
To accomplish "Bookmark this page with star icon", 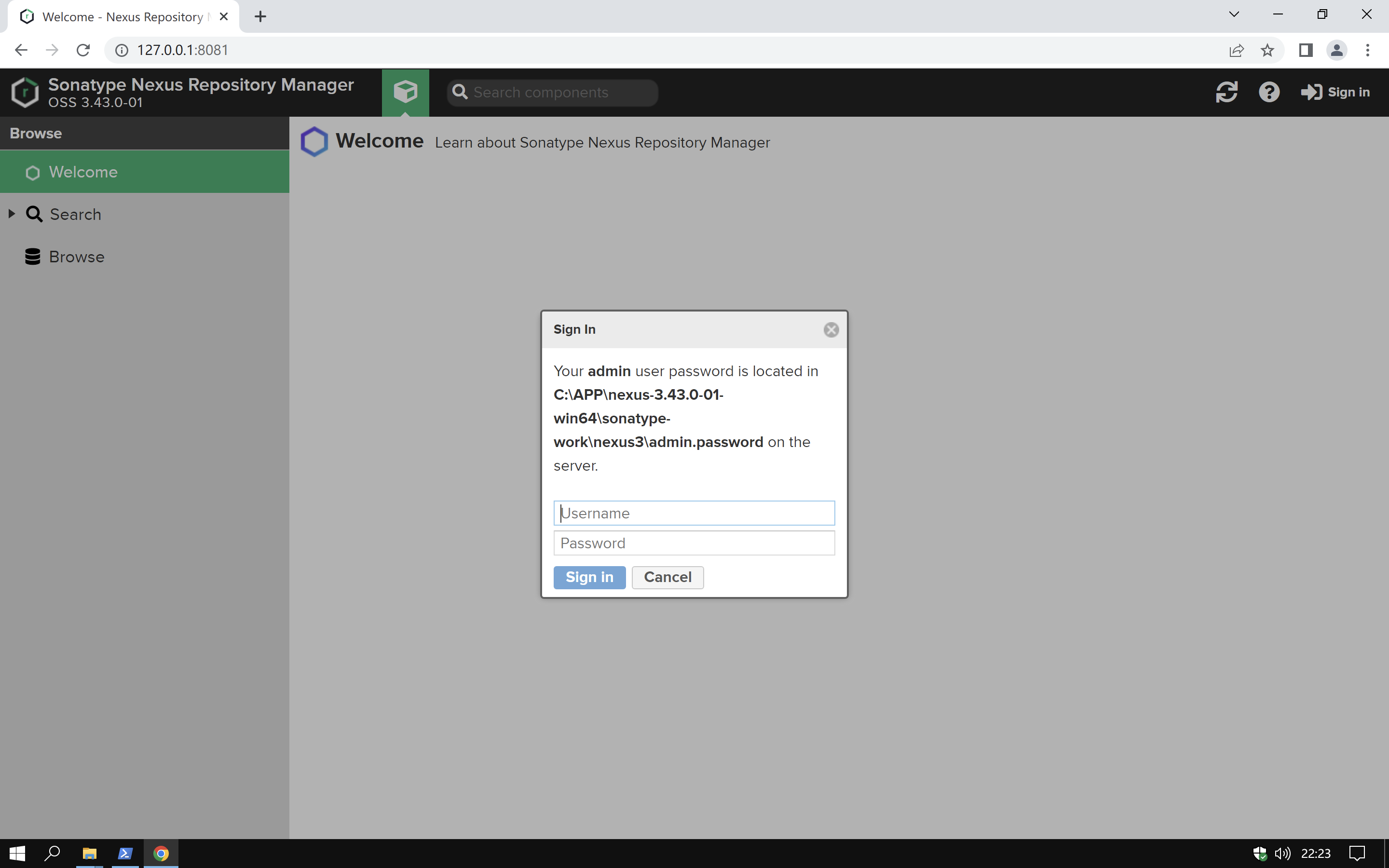I will tap(1267, 51).
